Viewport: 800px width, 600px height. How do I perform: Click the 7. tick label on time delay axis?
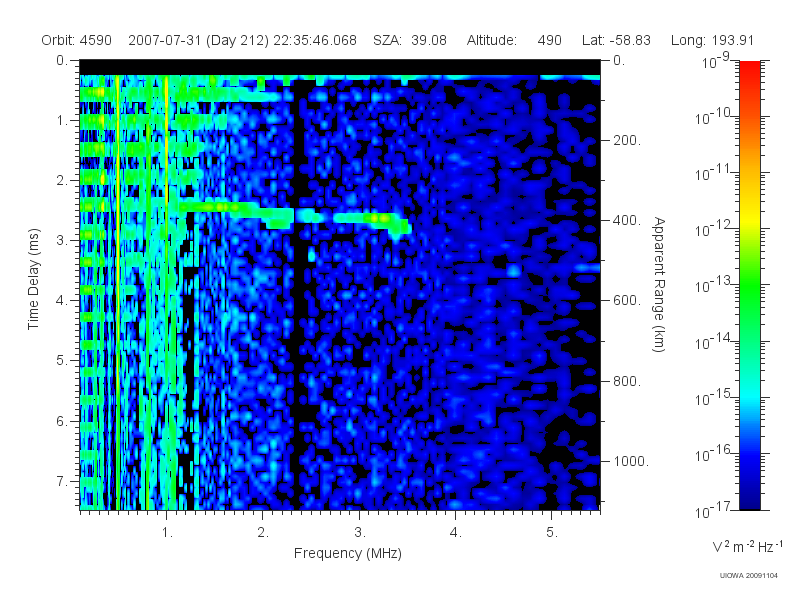(x=62, y=481)
